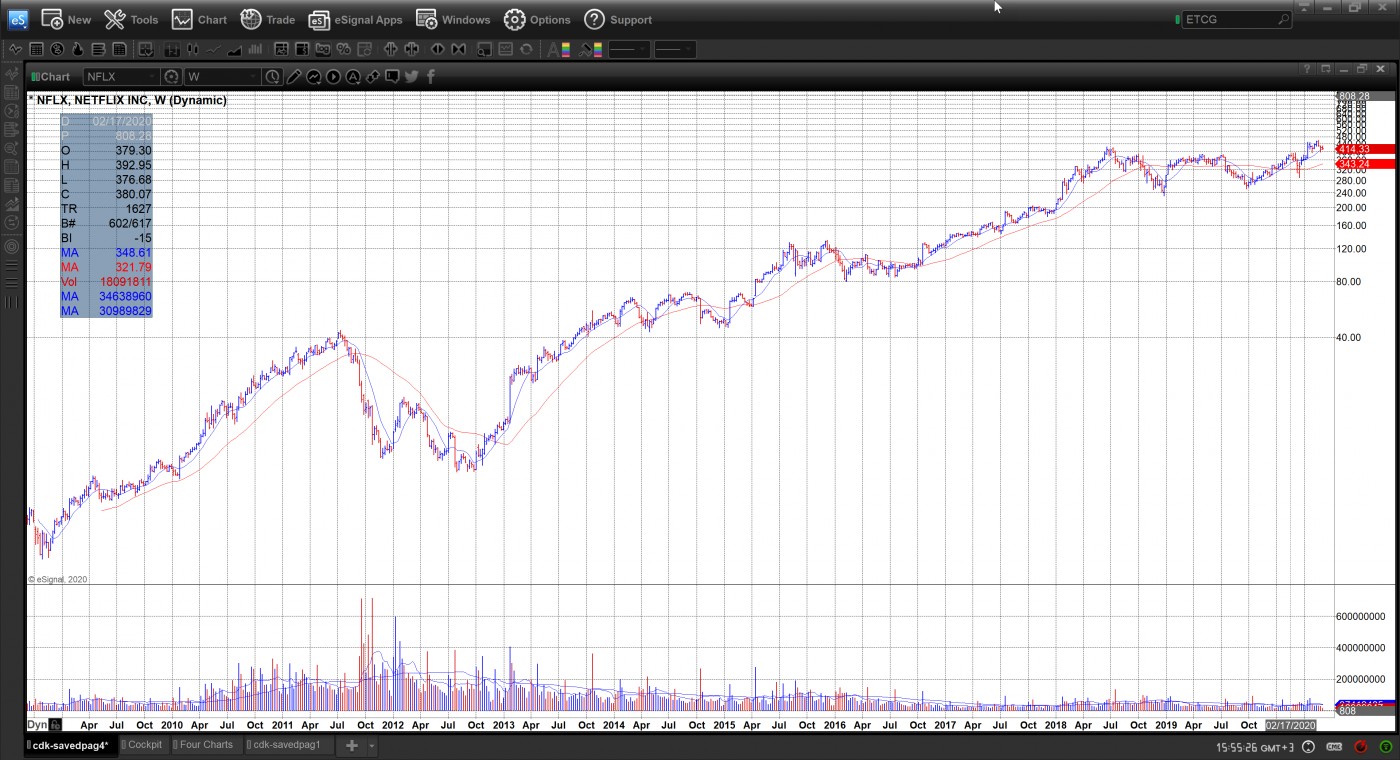Click the blue MA 348.61 value
1400x760 pixels.
pos(131,253)
